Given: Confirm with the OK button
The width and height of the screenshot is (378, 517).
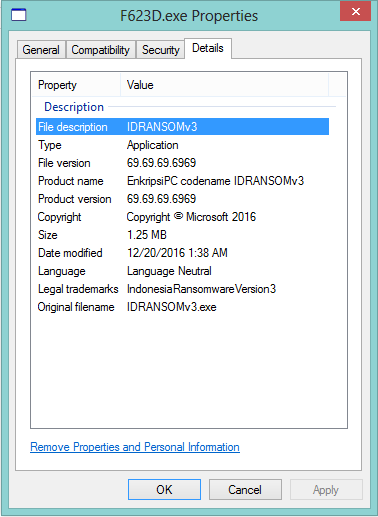Looking at the screenshot, I should [164, 490].
